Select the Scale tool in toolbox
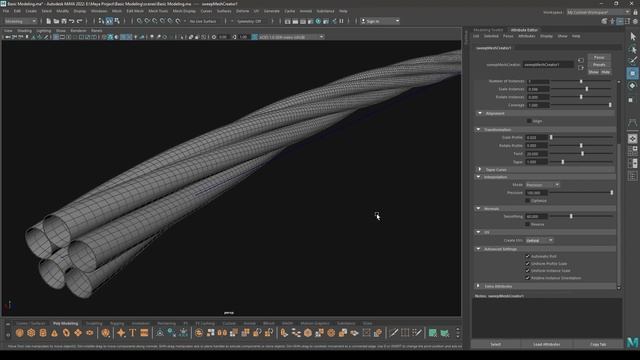 (631, 100)
